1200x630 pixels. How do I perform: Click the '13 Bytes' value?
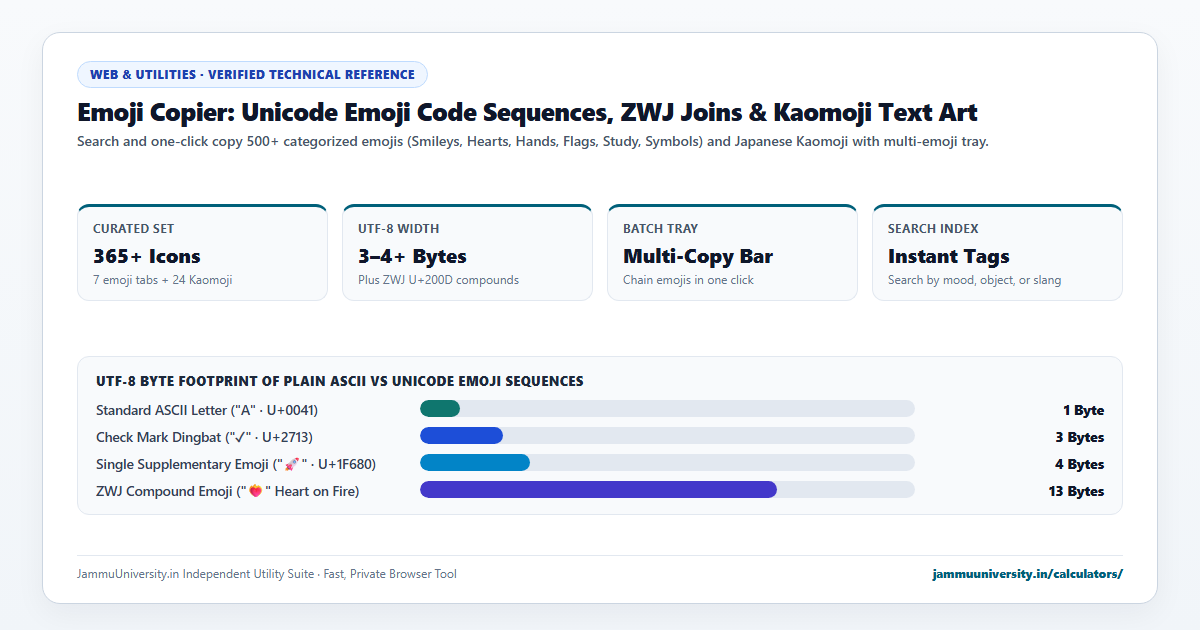[x=1075, y=491]
